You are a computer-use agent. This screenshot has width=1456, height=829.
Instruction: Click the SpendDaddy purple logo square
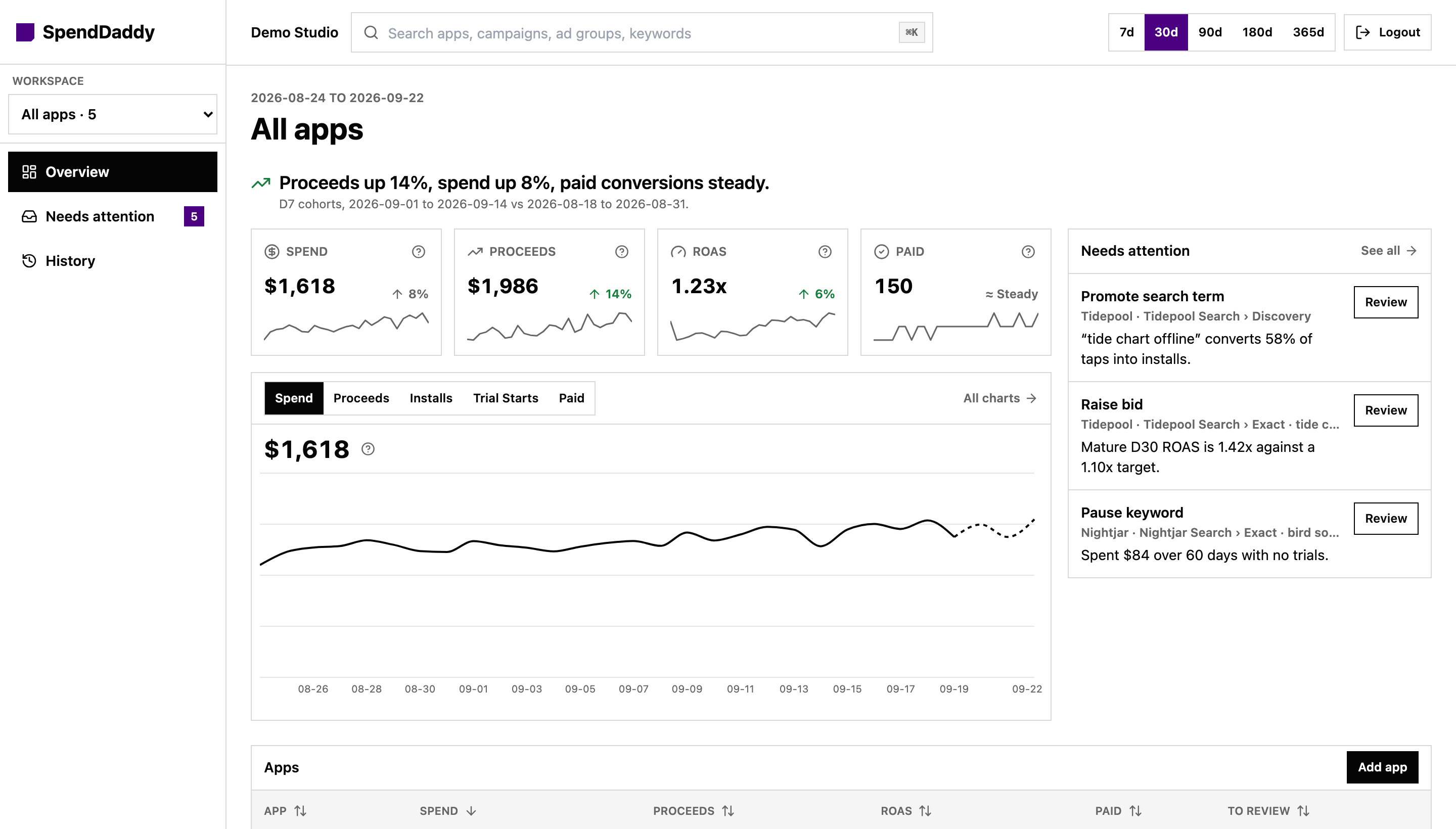(25, 32)
